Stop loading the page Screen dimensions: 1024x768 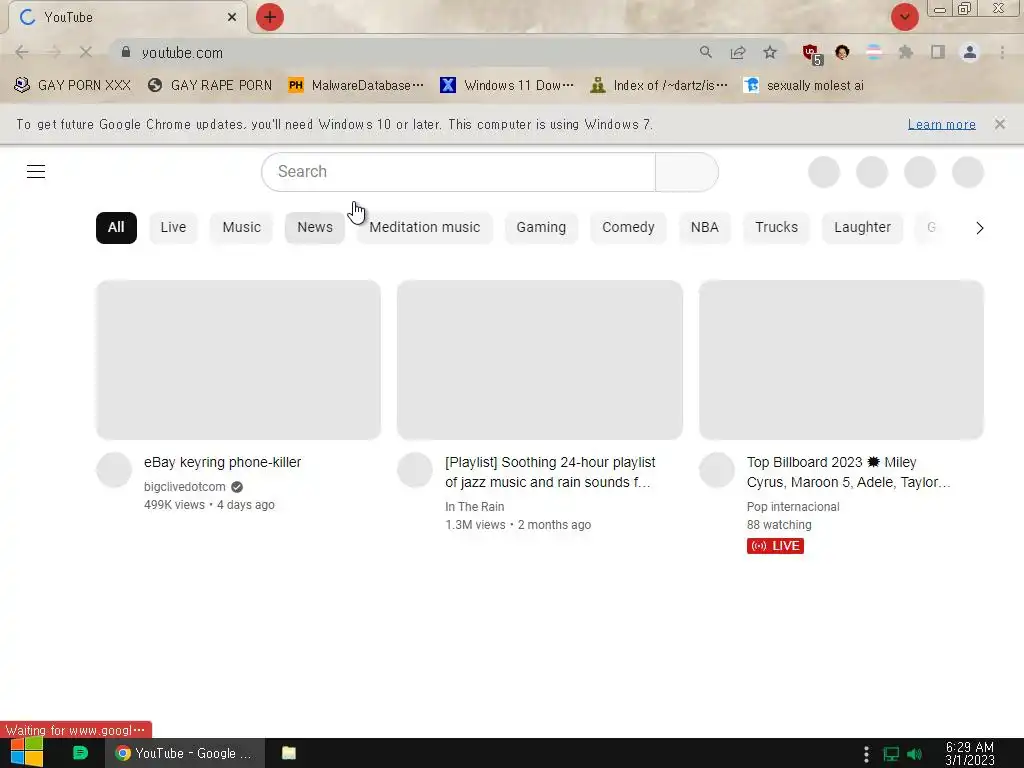point(86,52)
